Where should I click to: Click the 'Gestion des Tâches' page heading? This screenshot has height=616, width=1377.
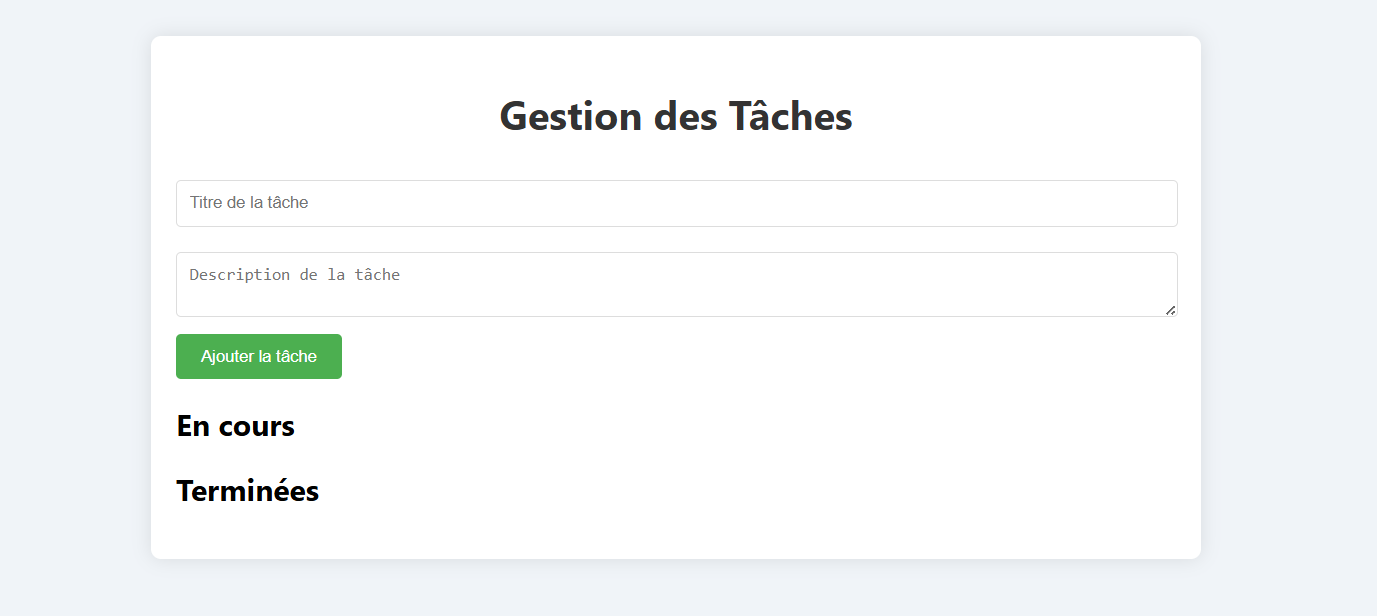[676, 116]
